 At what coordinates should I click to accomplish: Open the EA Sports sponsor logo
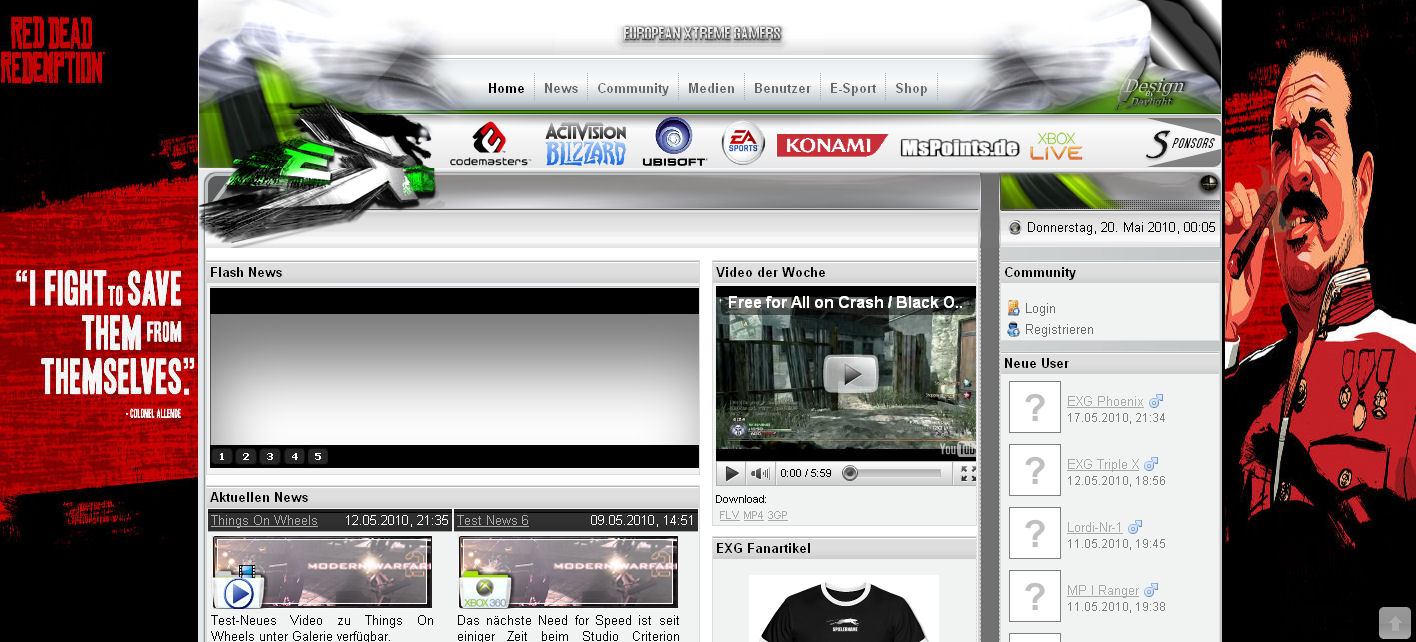pyautogui.click(x=743, y=143)
